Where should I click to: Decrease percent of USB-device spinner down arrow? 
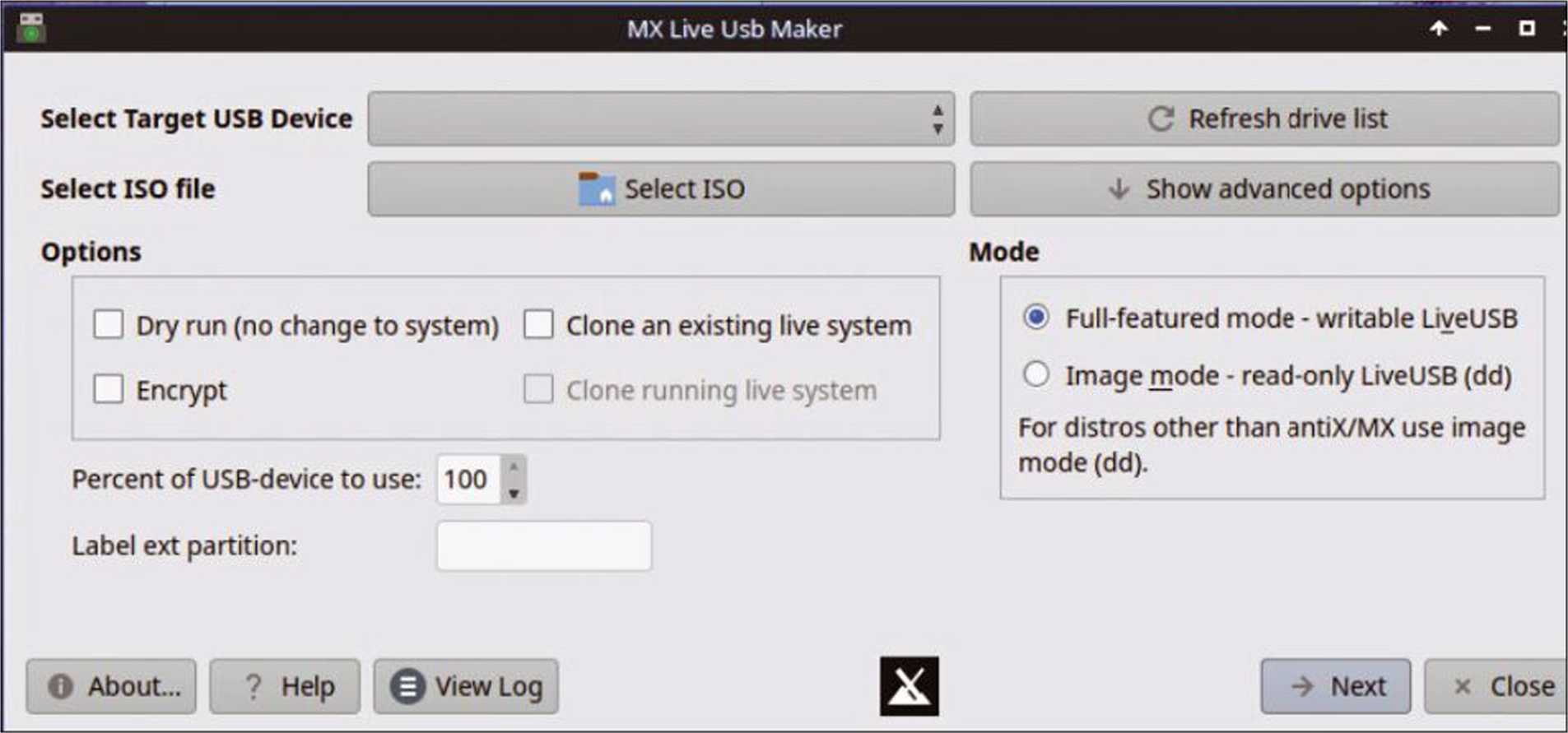pyautogui.click(x=514, y=493)
